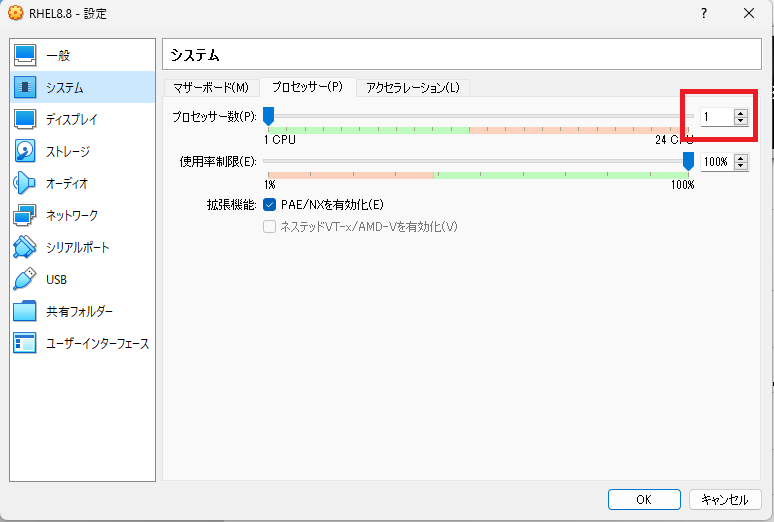The width and height of the screenshot is (774, 522).
Task: Switch to the アクセラレーション(L) tab
Action: [413, 87]
